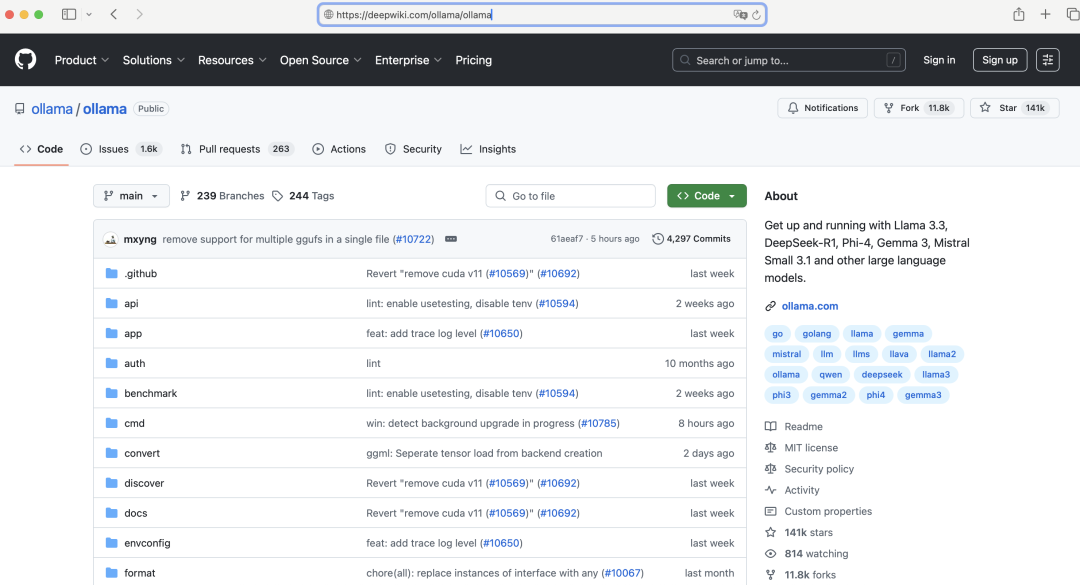This screenshot has width=1080, height=585.
Task: Click the repository icon next to ollama
Action: pos(20,109)
